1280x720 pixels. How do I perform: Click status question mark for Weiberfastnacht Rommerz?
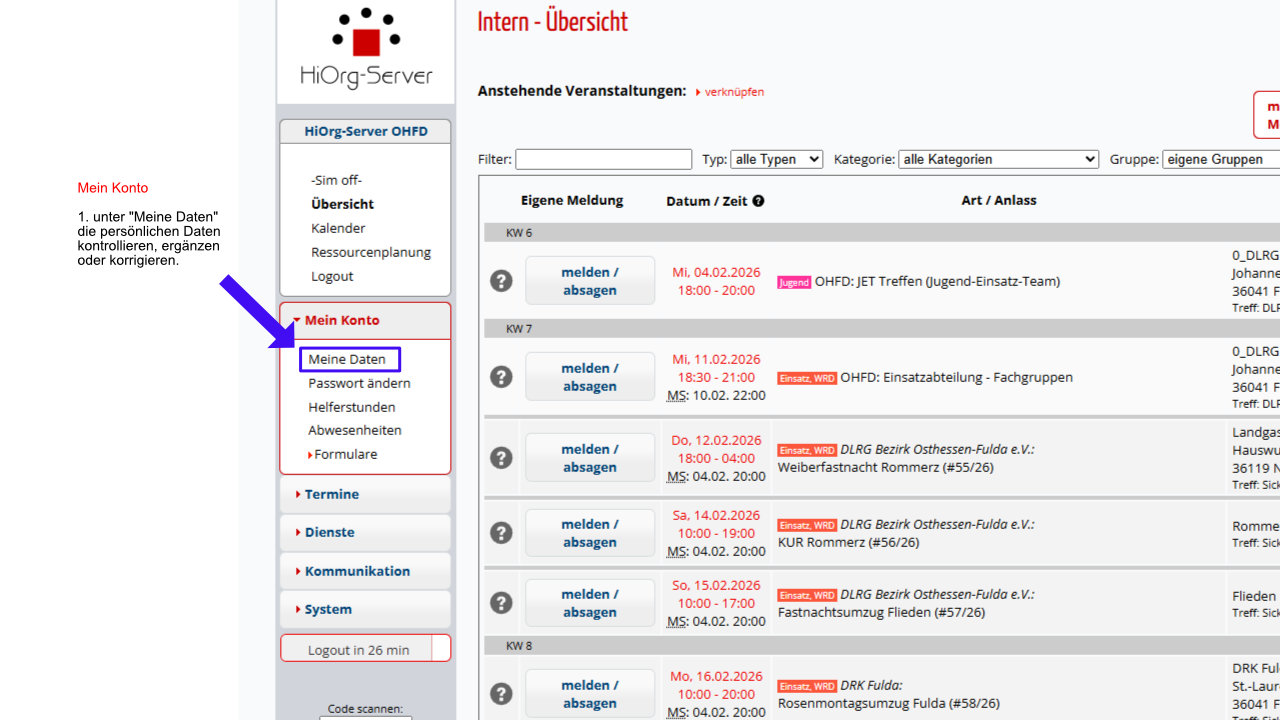point(501,458)
